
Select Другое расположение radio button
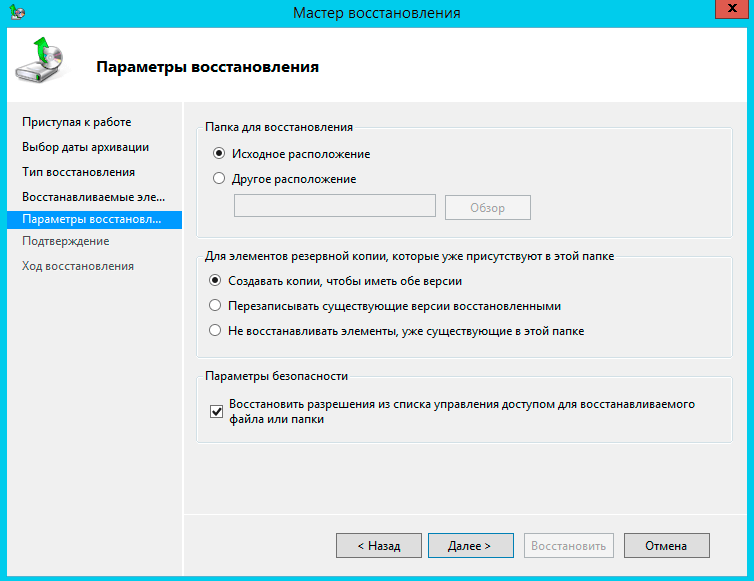click(219, 179)
